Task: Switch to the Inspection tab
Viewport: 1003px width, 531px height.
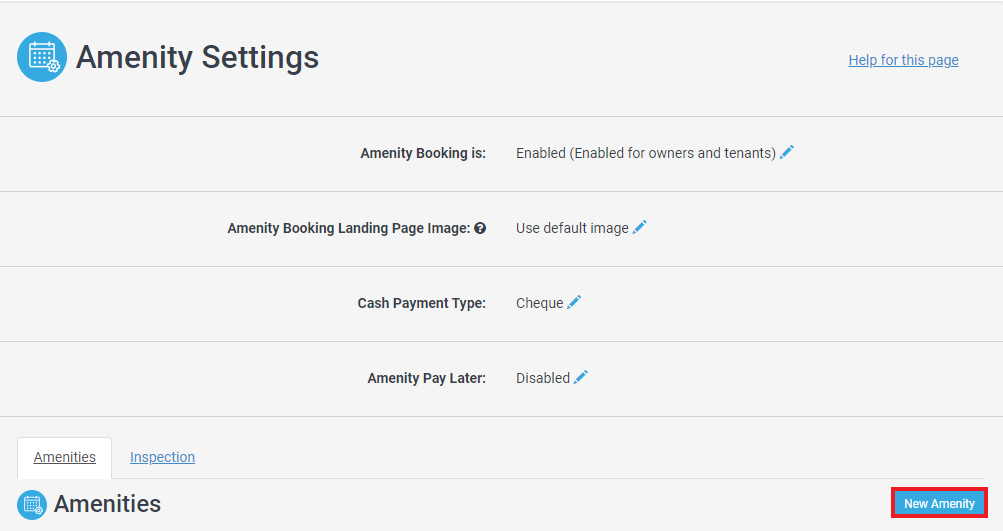Action: pyautogui.click(x=162, y=457)
